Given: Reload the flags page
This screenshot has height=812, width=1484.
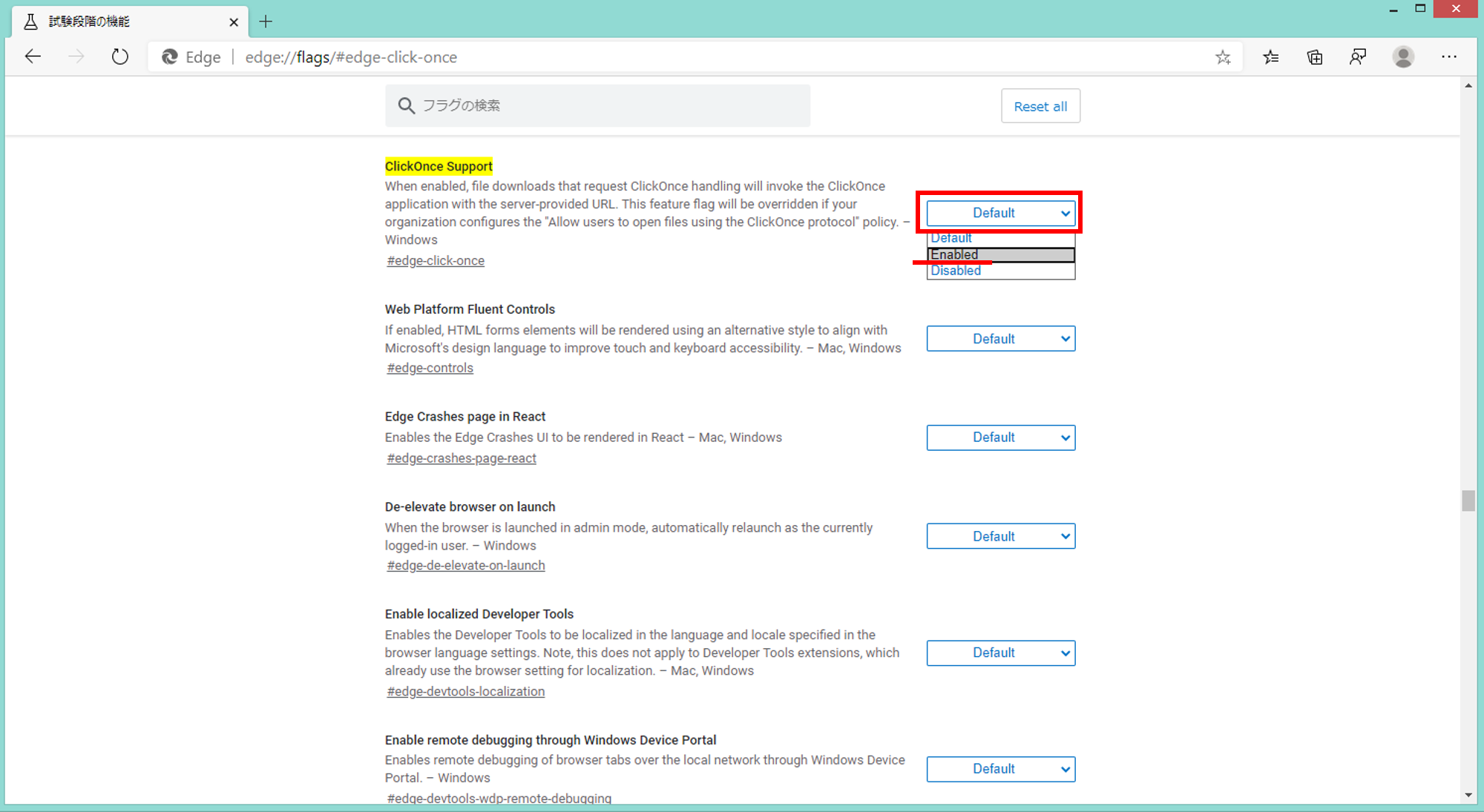Looking at the screenshot, I should [x=119, y=57].
